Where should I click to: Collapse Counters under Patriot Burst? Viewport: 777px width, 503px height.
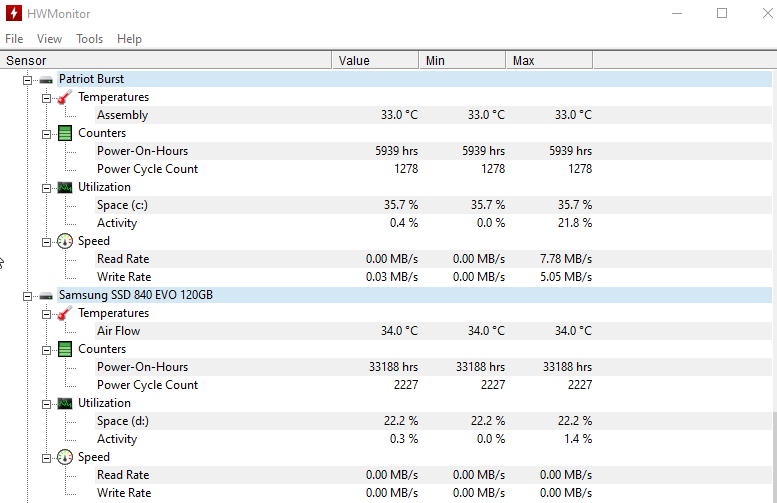tap(47, 134)
